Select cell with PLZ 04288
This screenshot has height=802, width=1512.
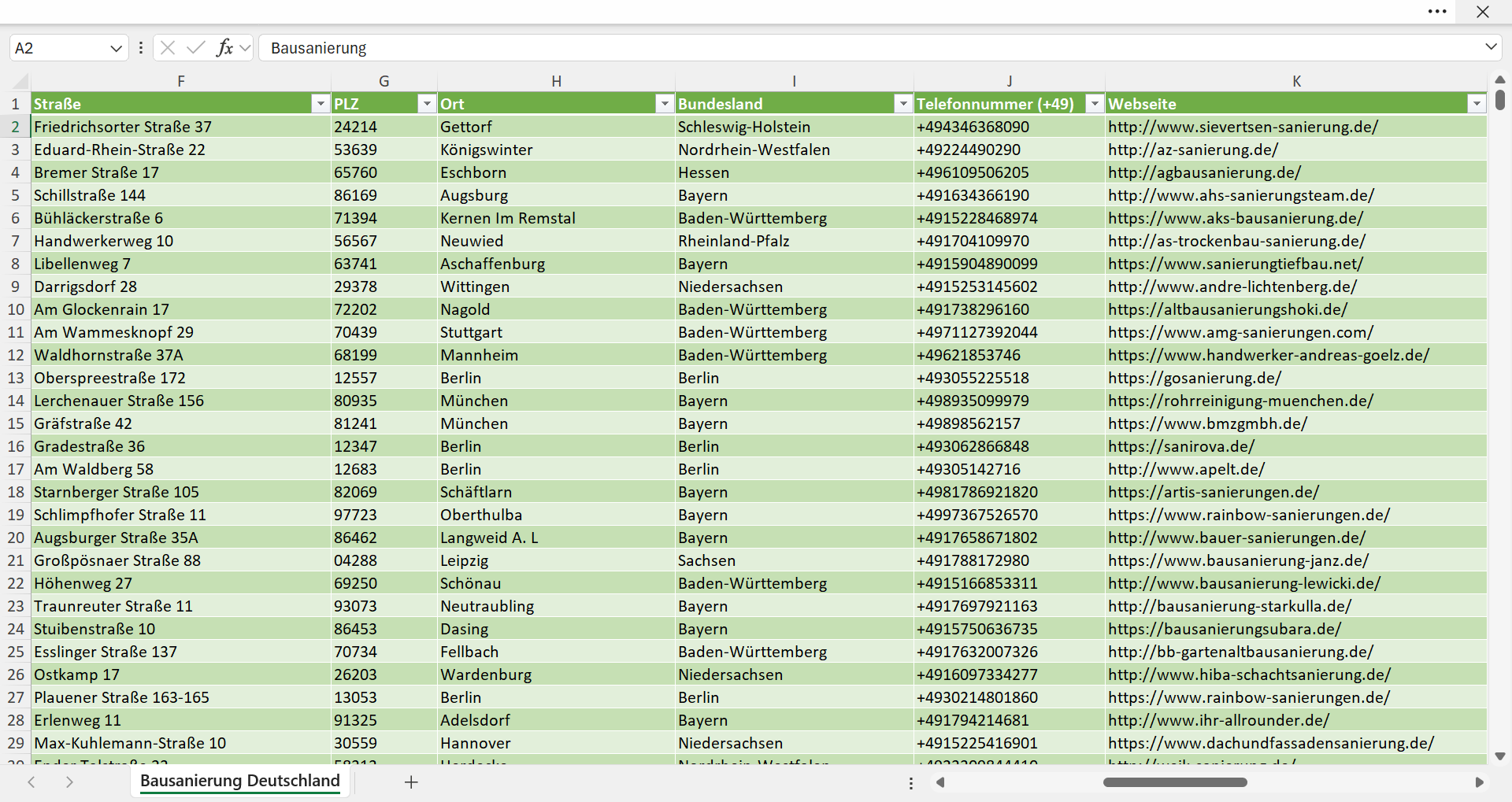tap(384, 560)
